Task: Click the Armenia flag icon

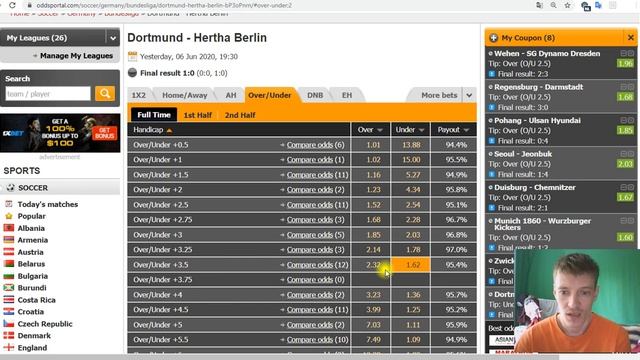Action: coord(9,240)
